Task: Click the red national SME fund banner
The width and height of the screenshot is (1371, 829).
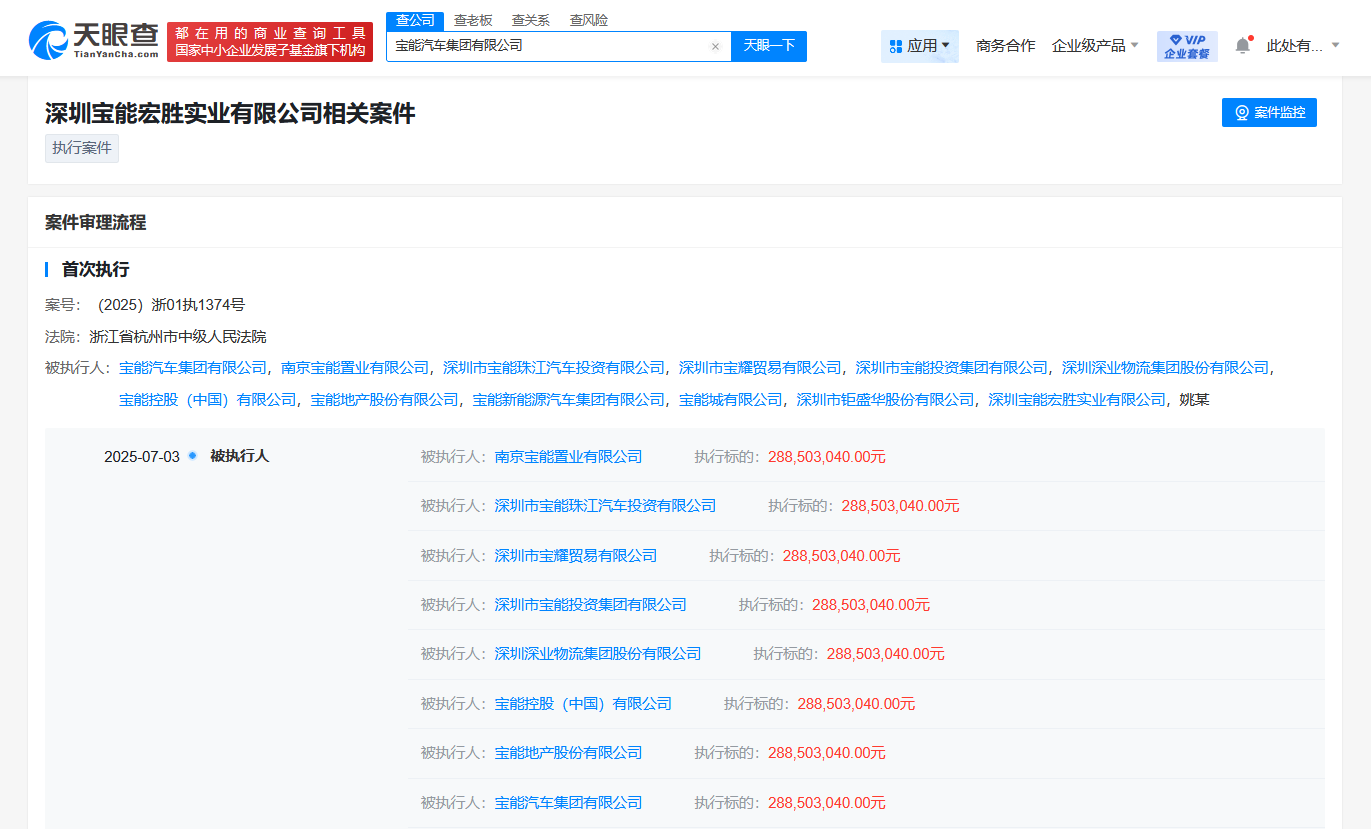Action: pyautogui.click(x=270, y=42)
